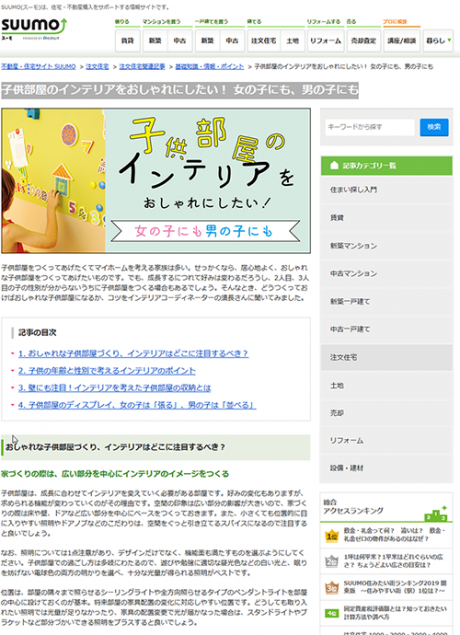Select the リフォーム navigation button
The height and width of the screenshot is (635, 460).
click(326, 40)
